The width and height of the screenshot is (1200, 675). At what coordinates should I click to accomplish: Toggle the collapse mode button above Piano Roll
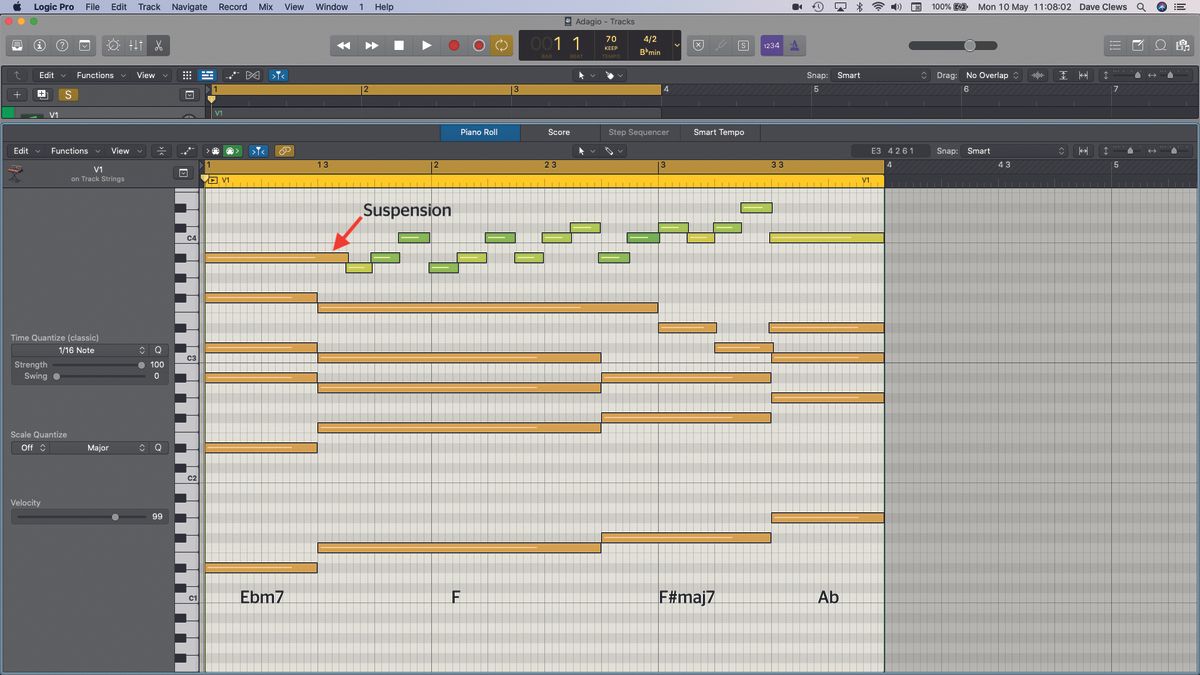[x=161, y=150]
